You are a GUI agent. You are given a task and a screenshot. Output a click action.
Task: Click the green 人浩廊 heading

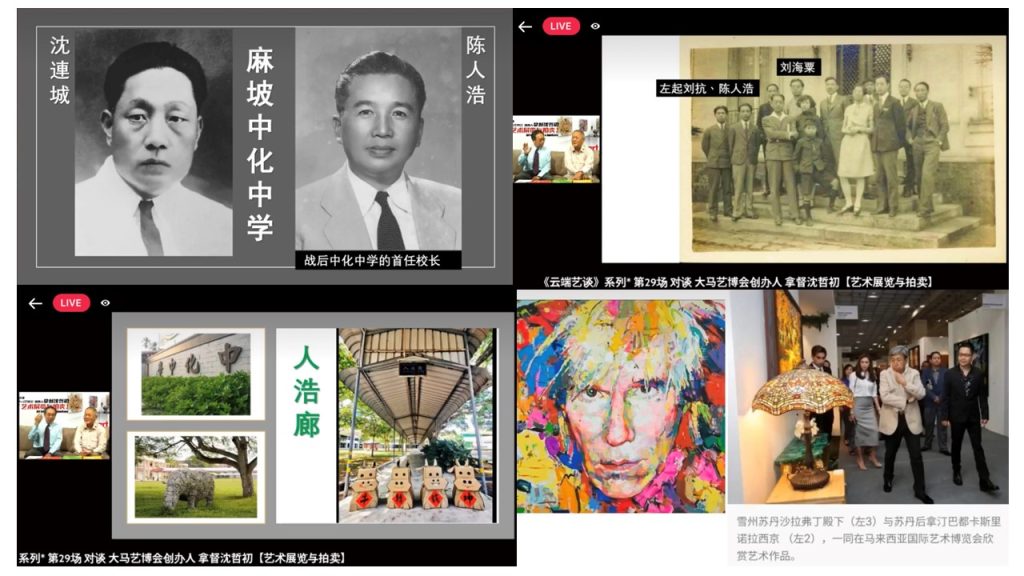[306, 391]
